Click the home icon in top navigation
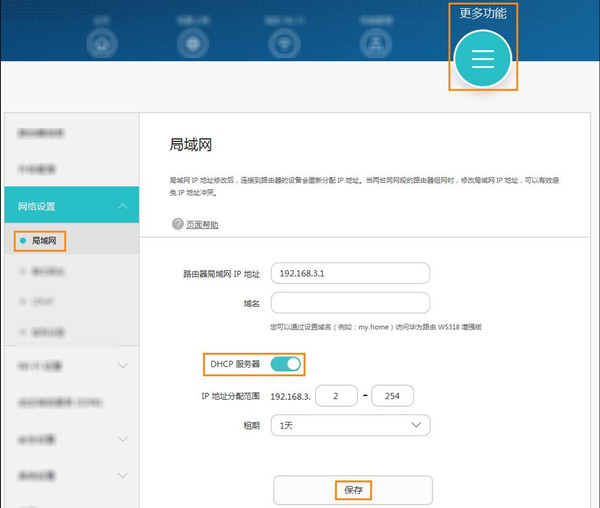Viewport: 600px width, 508px height. tap(101, 44)
